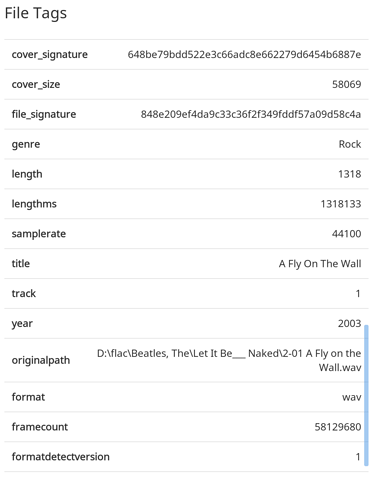The width and height of the screenshot is (378, 499).
Task: Click the framecount value 58129680
Action: (x=338, y=427)
